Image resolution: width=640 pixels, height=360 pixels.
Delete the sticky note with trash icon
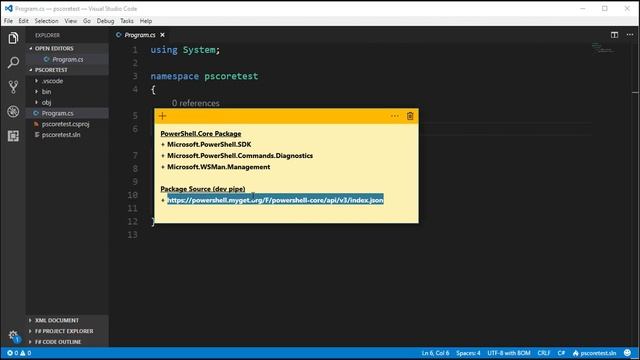click(410, 116)
